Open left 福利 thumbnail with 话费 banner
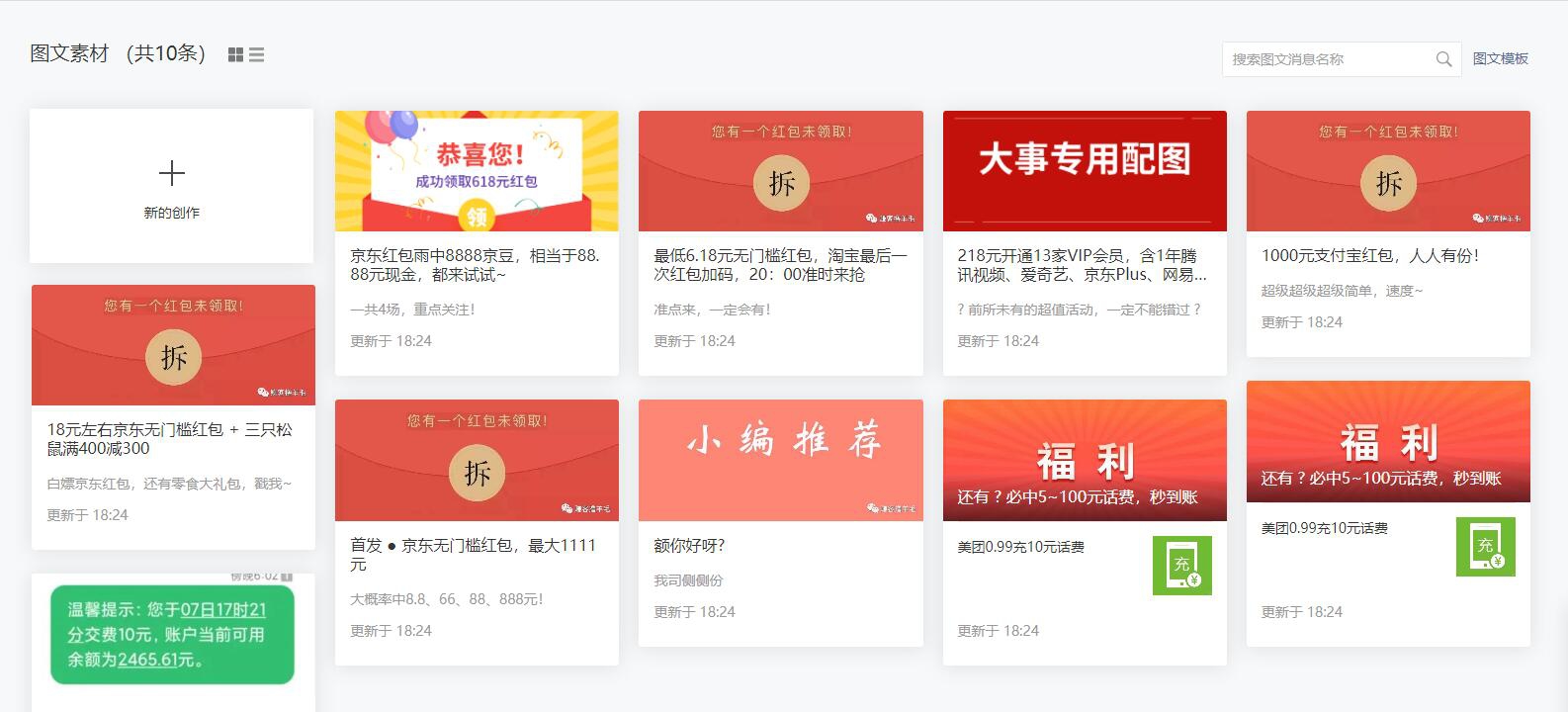 (x=1085, y=460)
